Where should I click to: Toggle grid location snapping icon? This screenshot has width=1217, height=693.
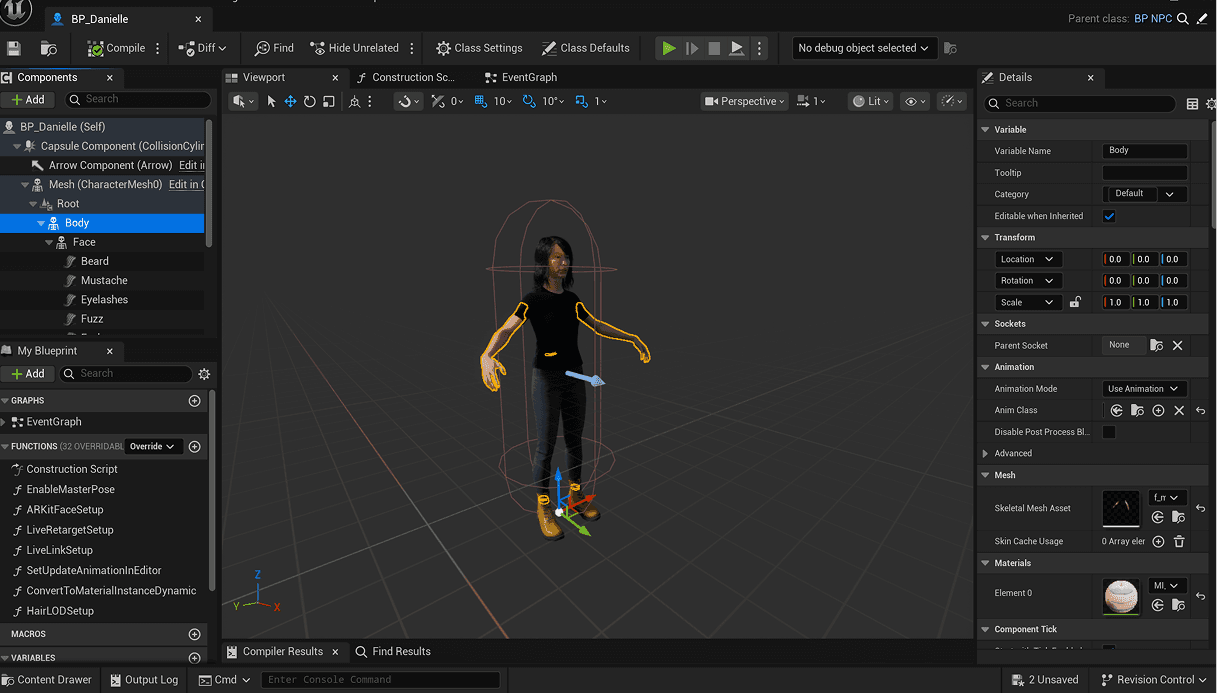tap(481, 101)
